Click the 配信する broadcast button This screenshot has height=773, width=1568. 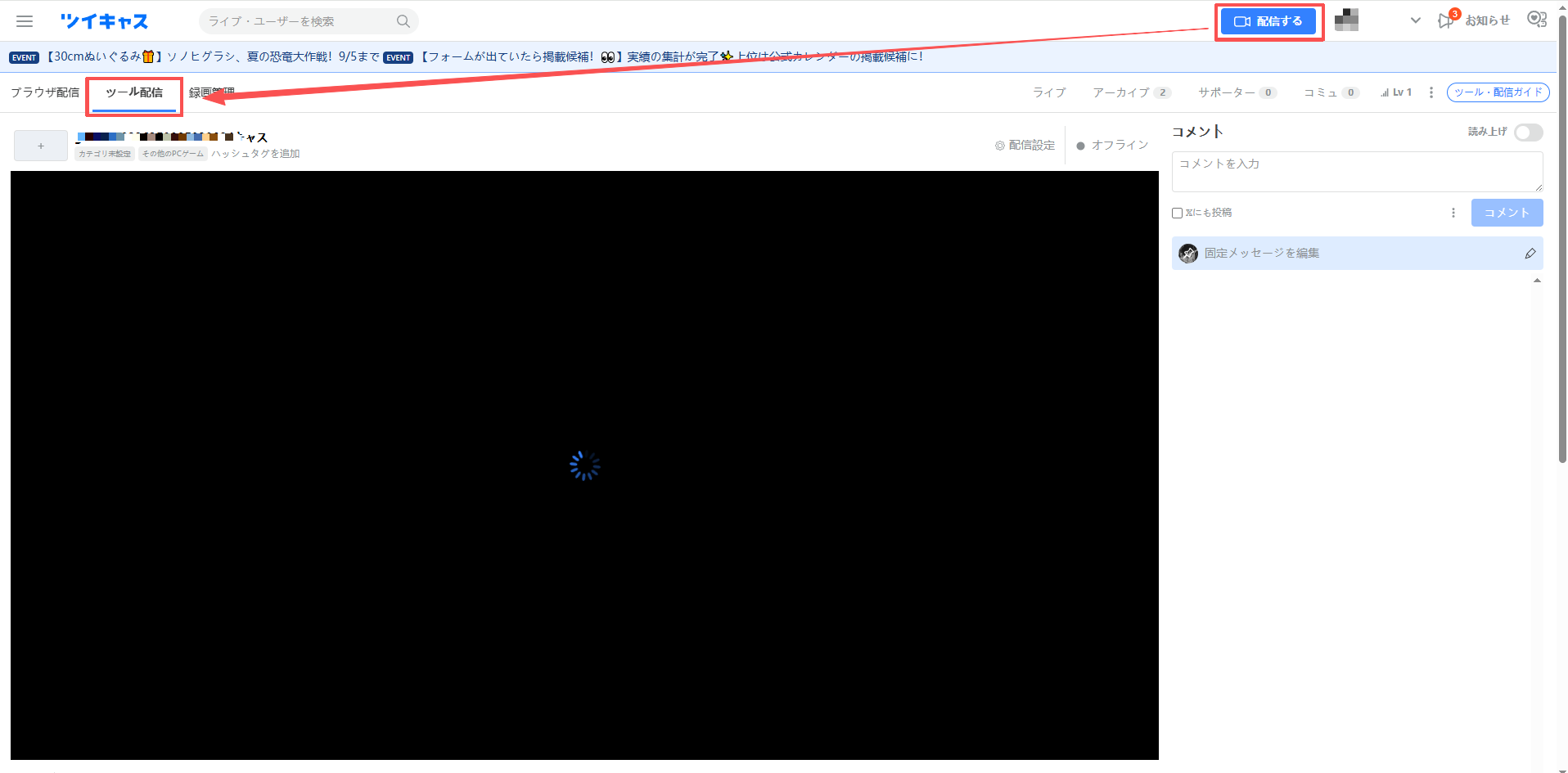[x=1268, y=21]
